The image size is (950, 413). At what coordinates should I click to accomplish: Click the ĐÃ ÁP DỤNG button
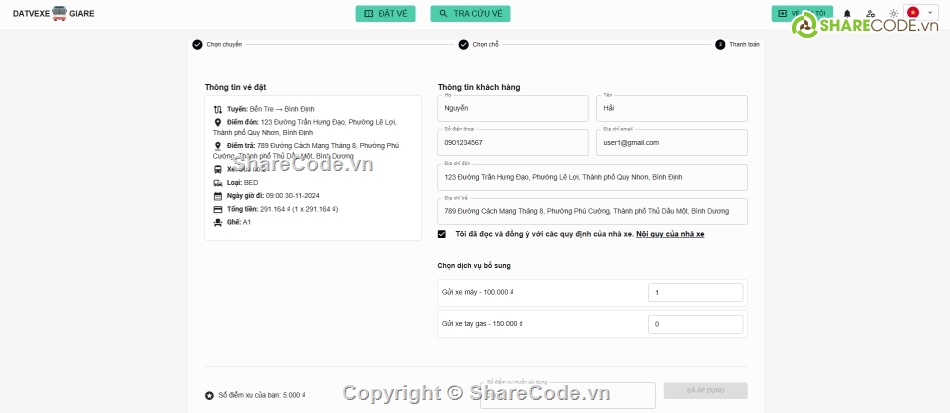(706, 391)
